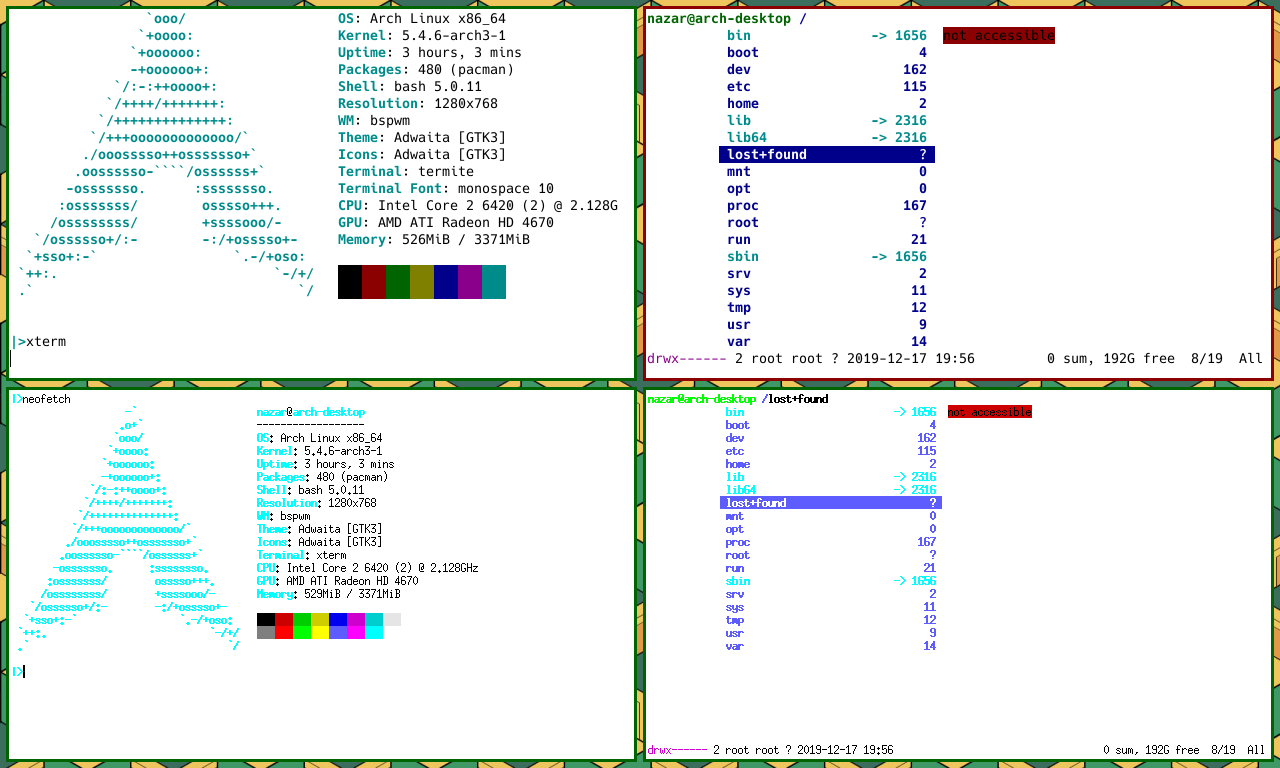Select the mnt directory in the /lost+found ranger window
The image size is (1280, 768).
tap(831, 516)
